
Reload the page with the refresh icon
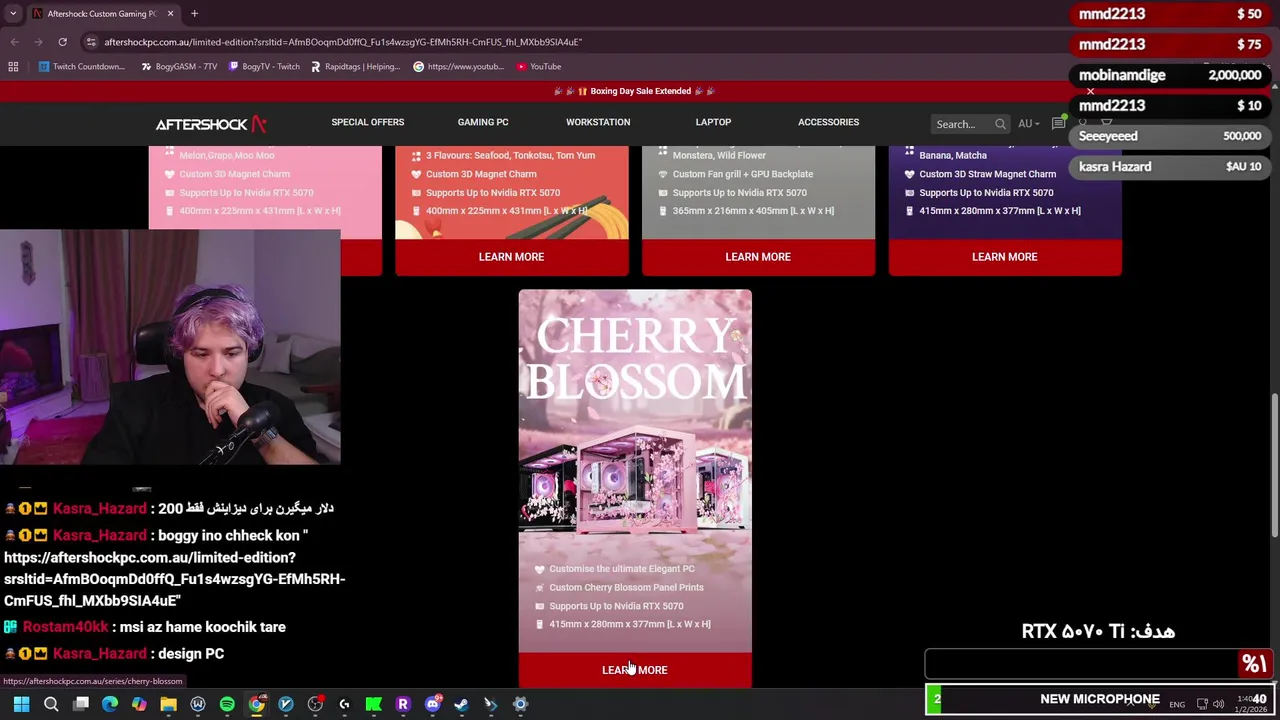click(x=62, y=42)
